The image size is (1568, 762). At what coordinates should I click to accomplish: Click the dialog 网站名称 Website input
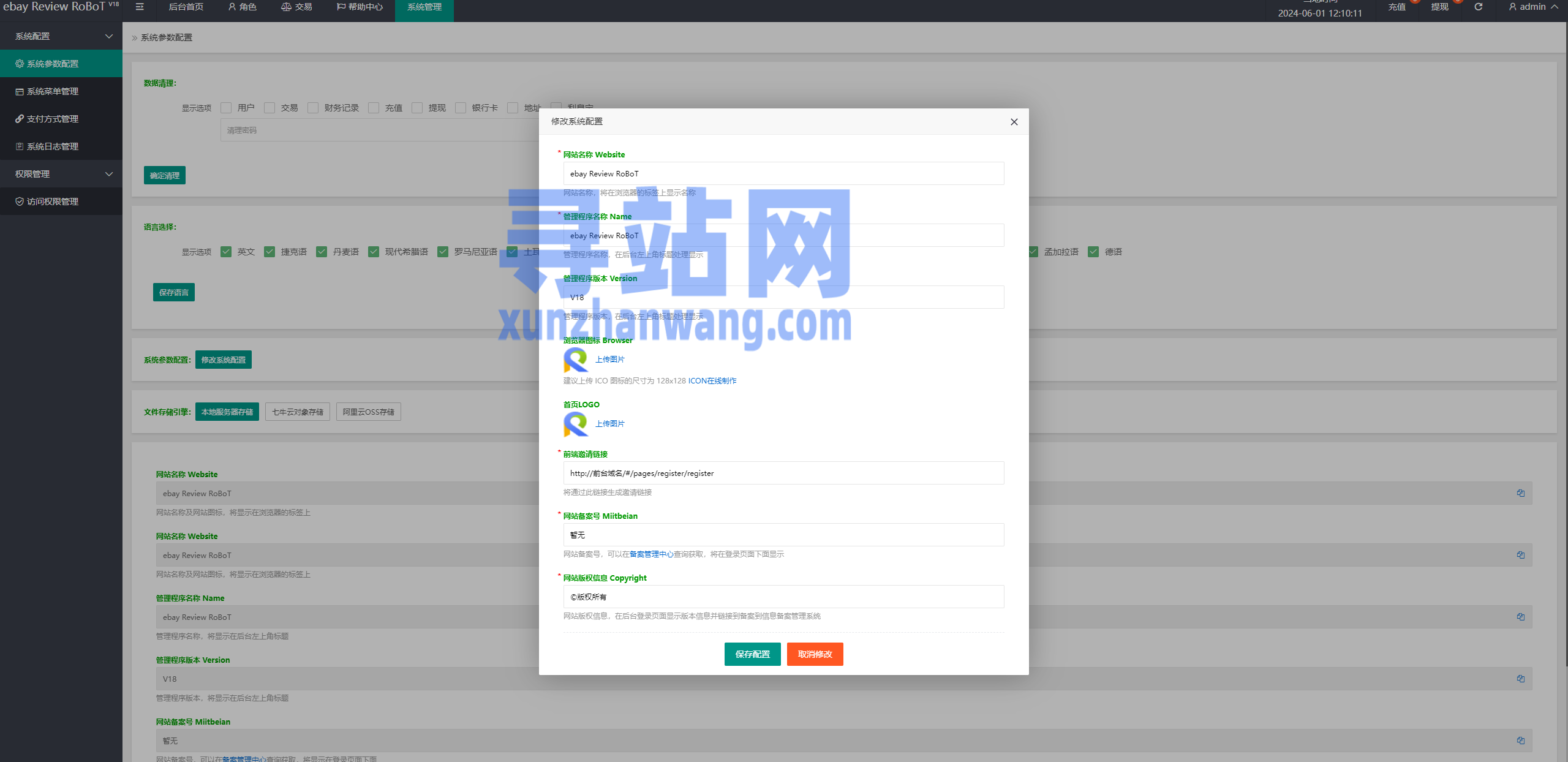click(783, 173)
